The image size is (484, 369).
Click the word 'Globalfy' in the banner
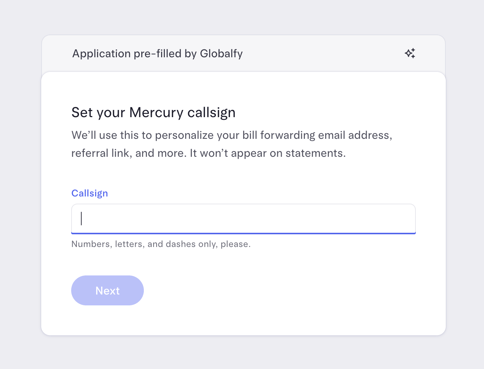[221, 54]
